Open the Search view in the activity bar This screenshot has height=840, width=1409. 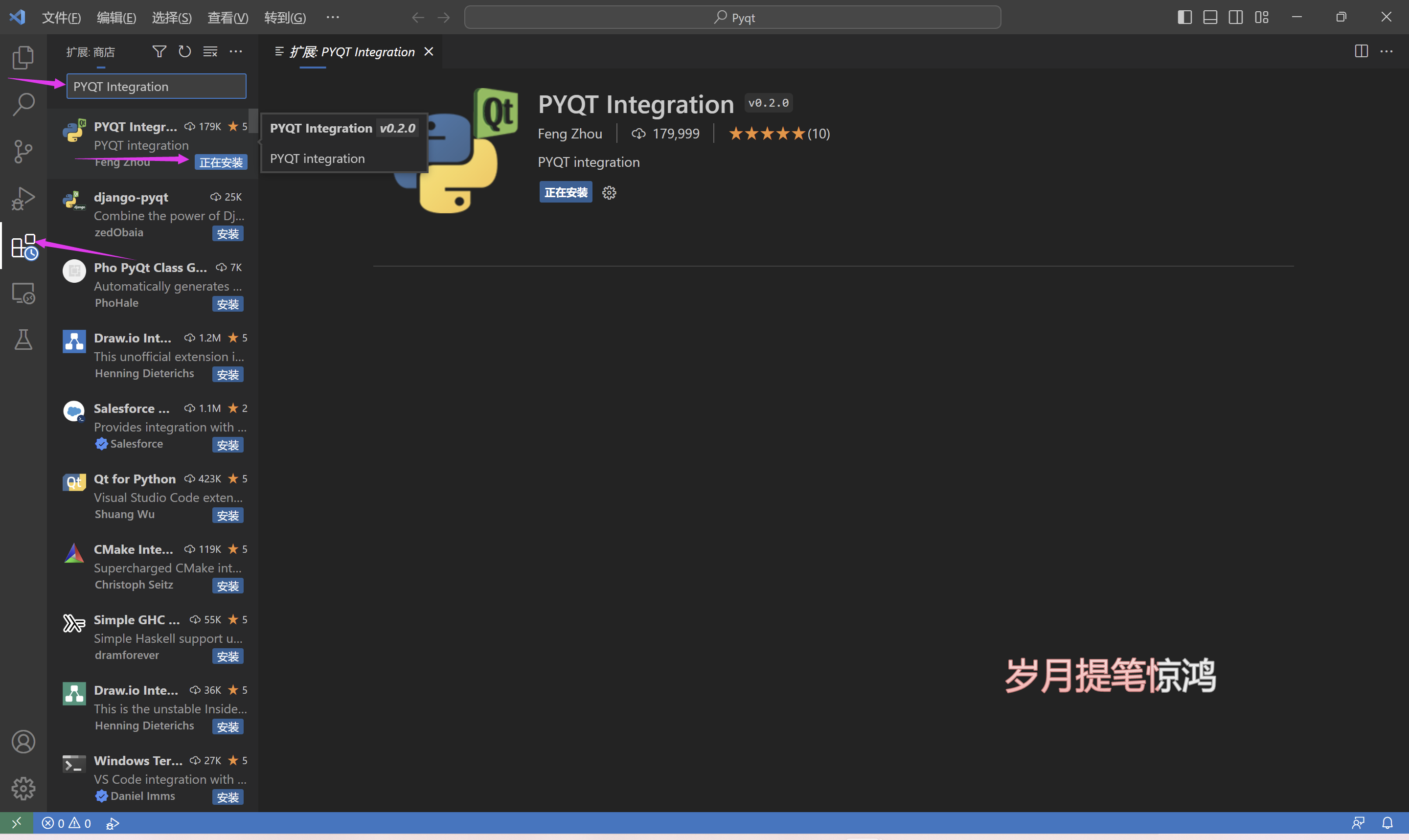click(23, 104)
